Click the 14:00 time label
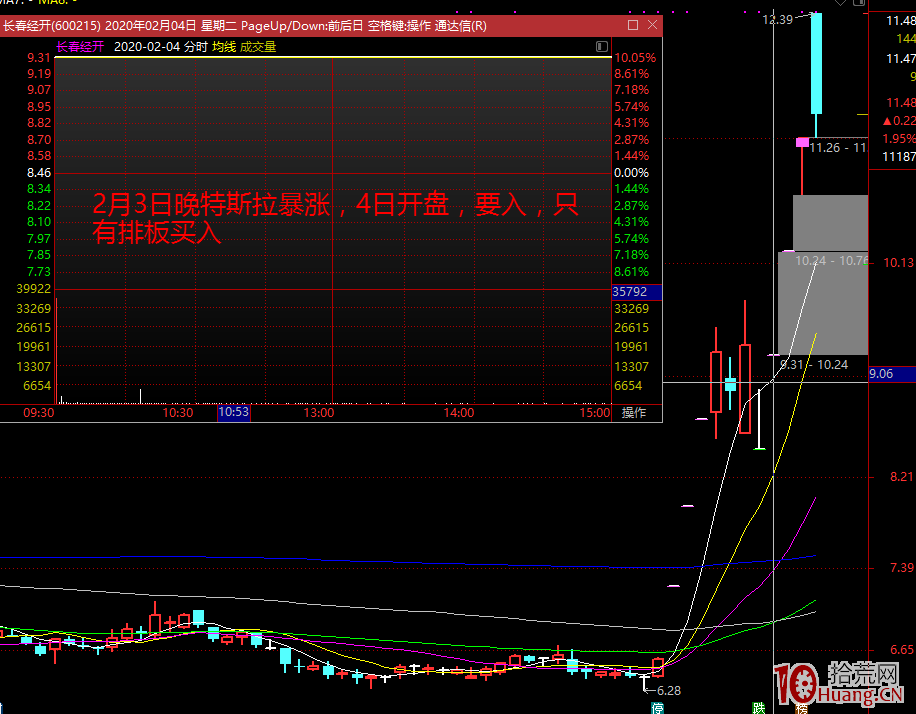Screen dimensions: 916x714 [459, 413]
